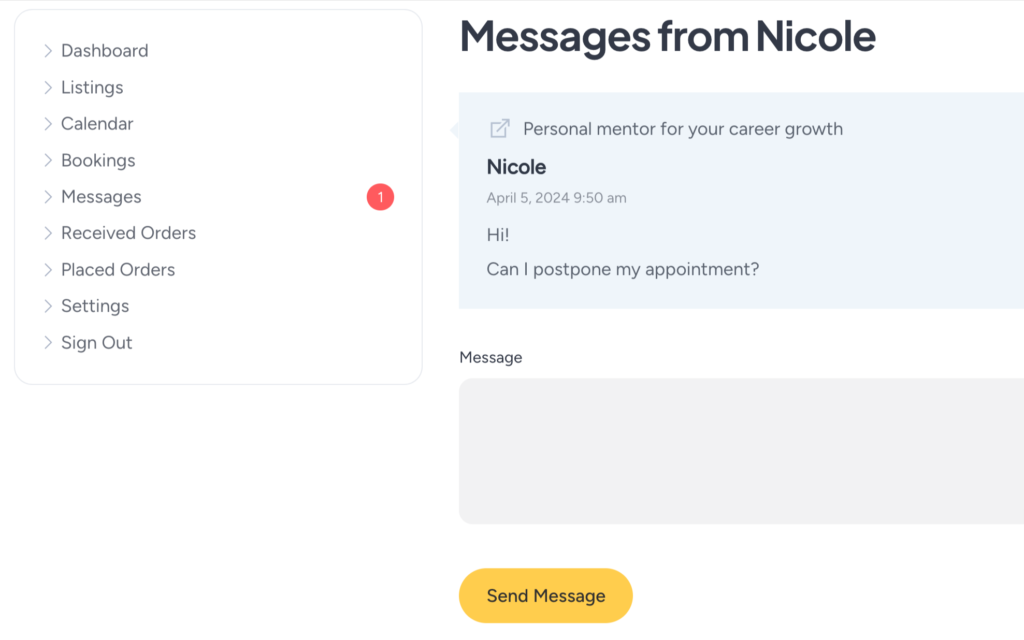
Task: Click the chevron icon next to Placed Orders
Action: tap(48, 270)
